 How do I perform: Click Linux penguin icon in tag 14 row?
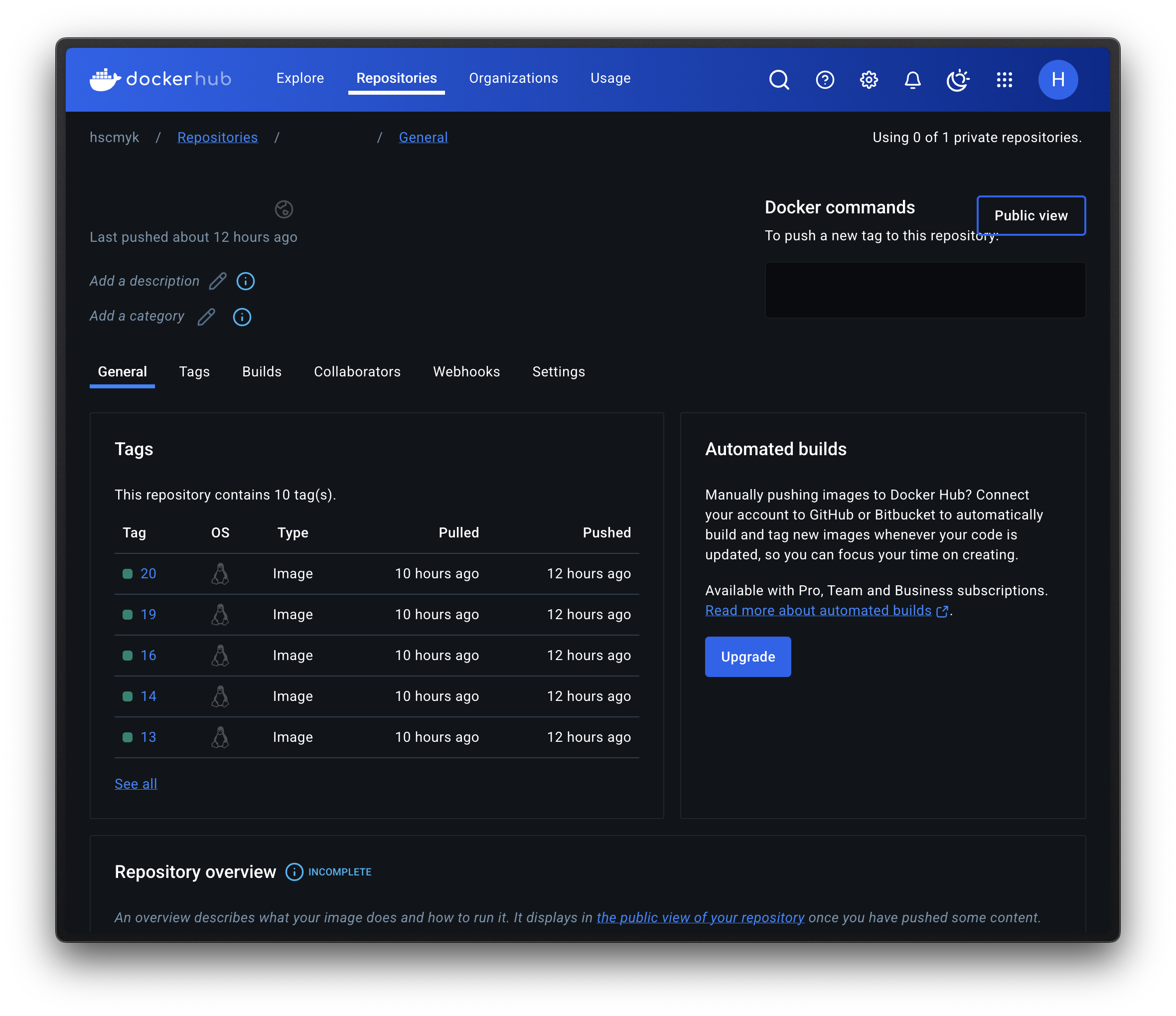pyautogui.click(x=220, y=696)
